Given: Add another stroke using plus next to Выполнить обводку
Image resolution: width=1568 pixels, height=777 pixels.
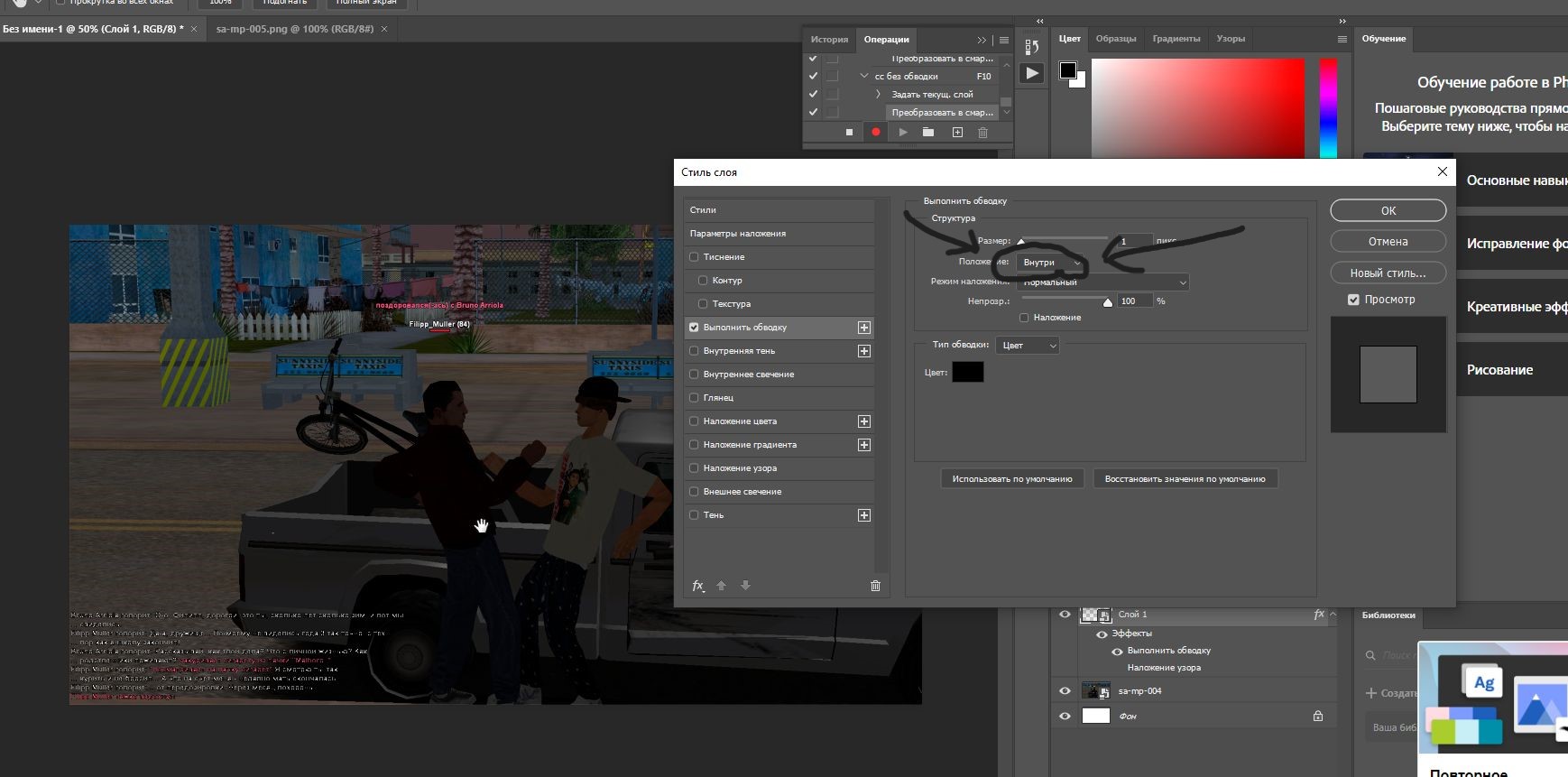Looking at the screenshot, I should click(x=863, y=328).
